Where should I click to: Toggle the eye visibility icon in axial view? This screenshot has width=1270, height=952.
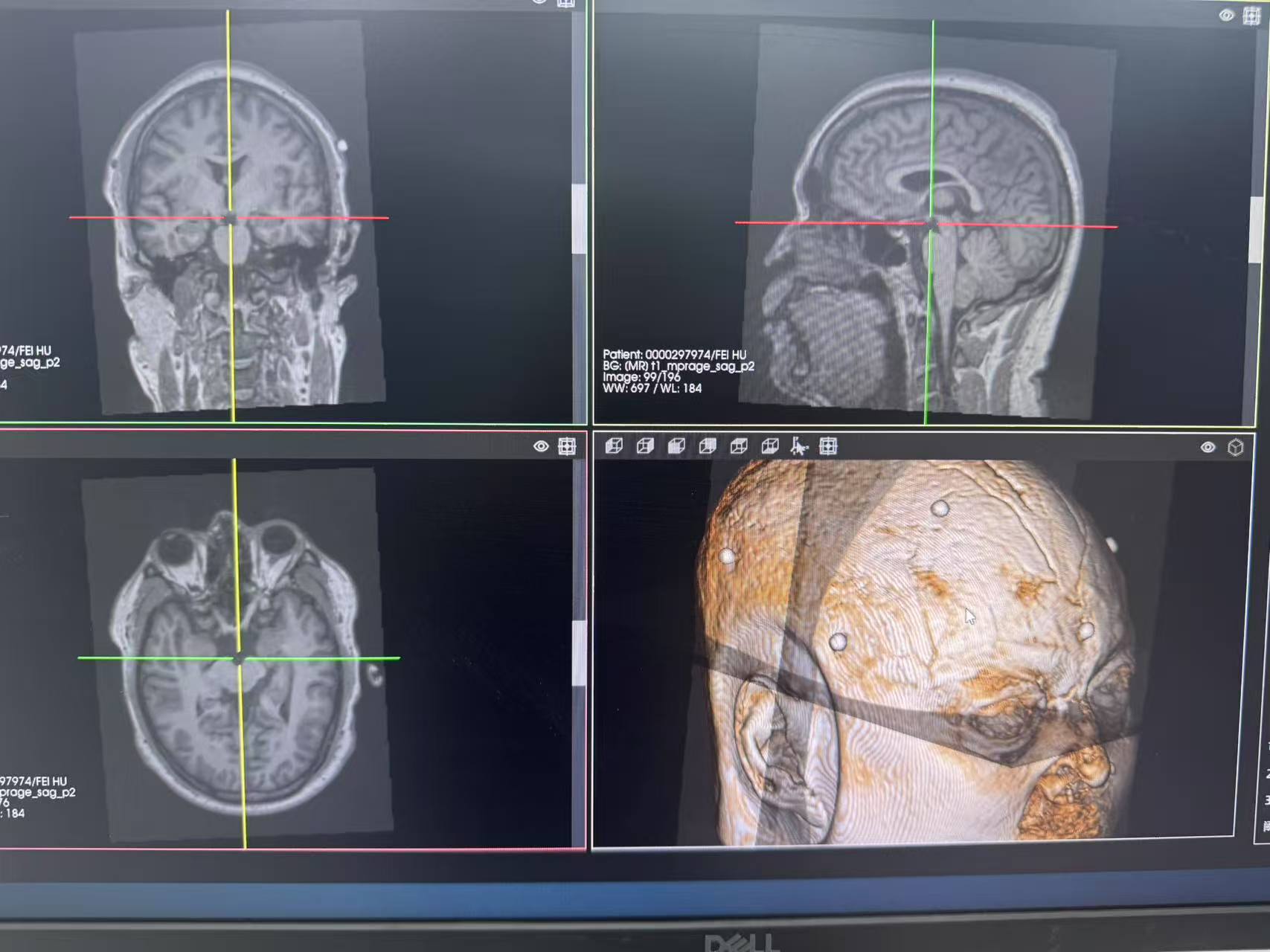541,446
